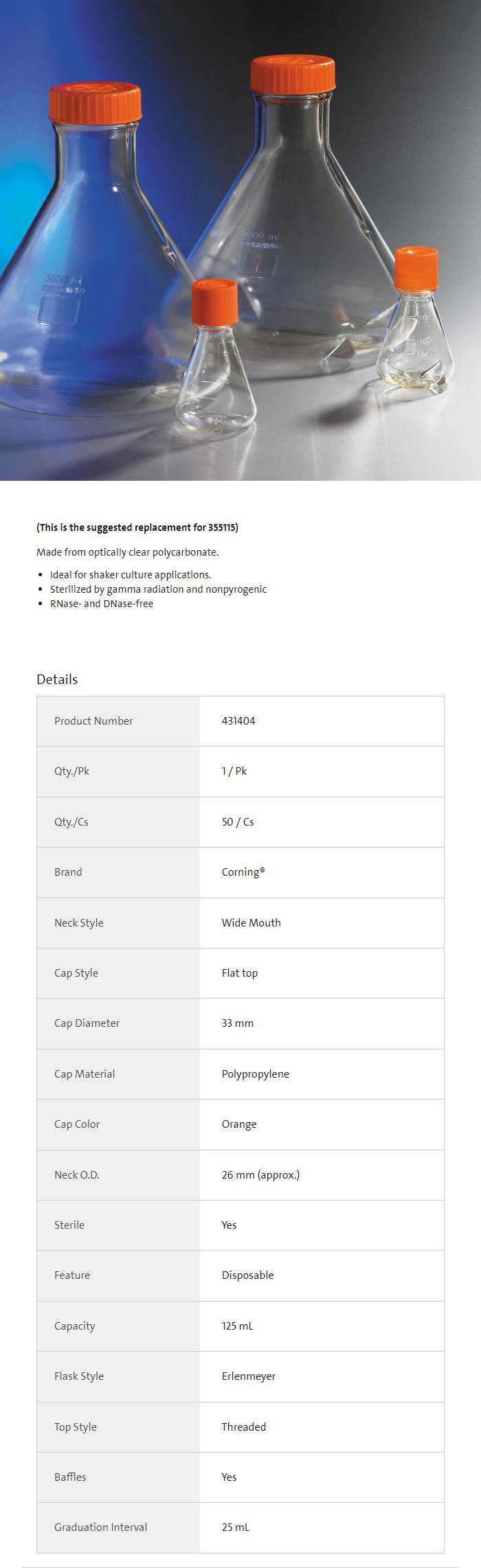Click the Neck O.D. row label

77,1174
